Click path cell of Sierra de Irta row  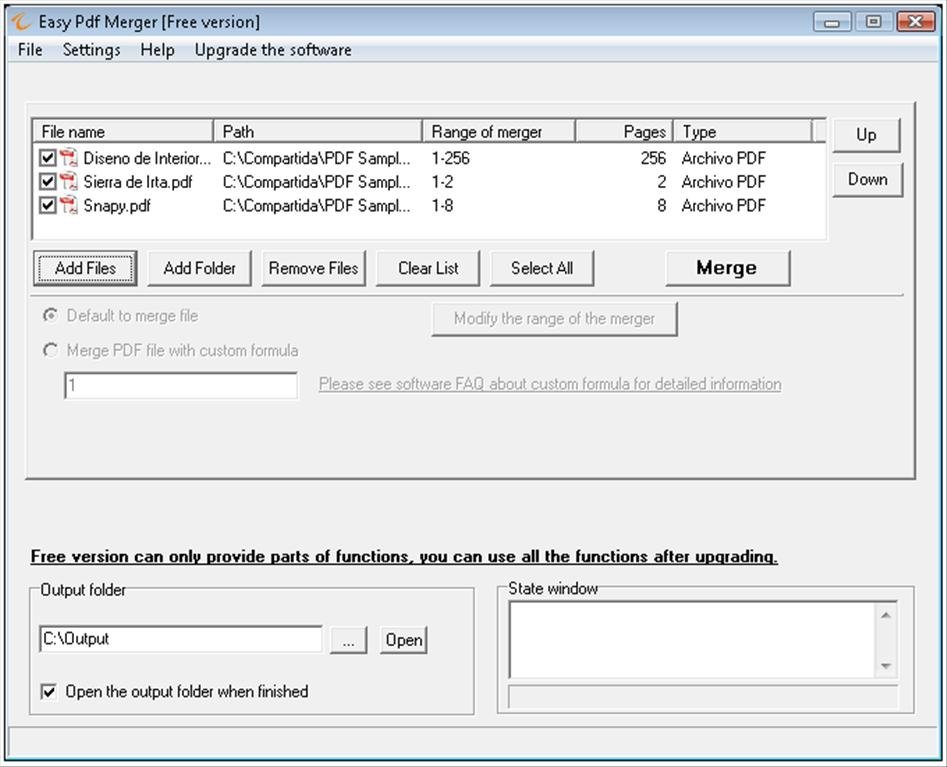(x=316, y=182)
